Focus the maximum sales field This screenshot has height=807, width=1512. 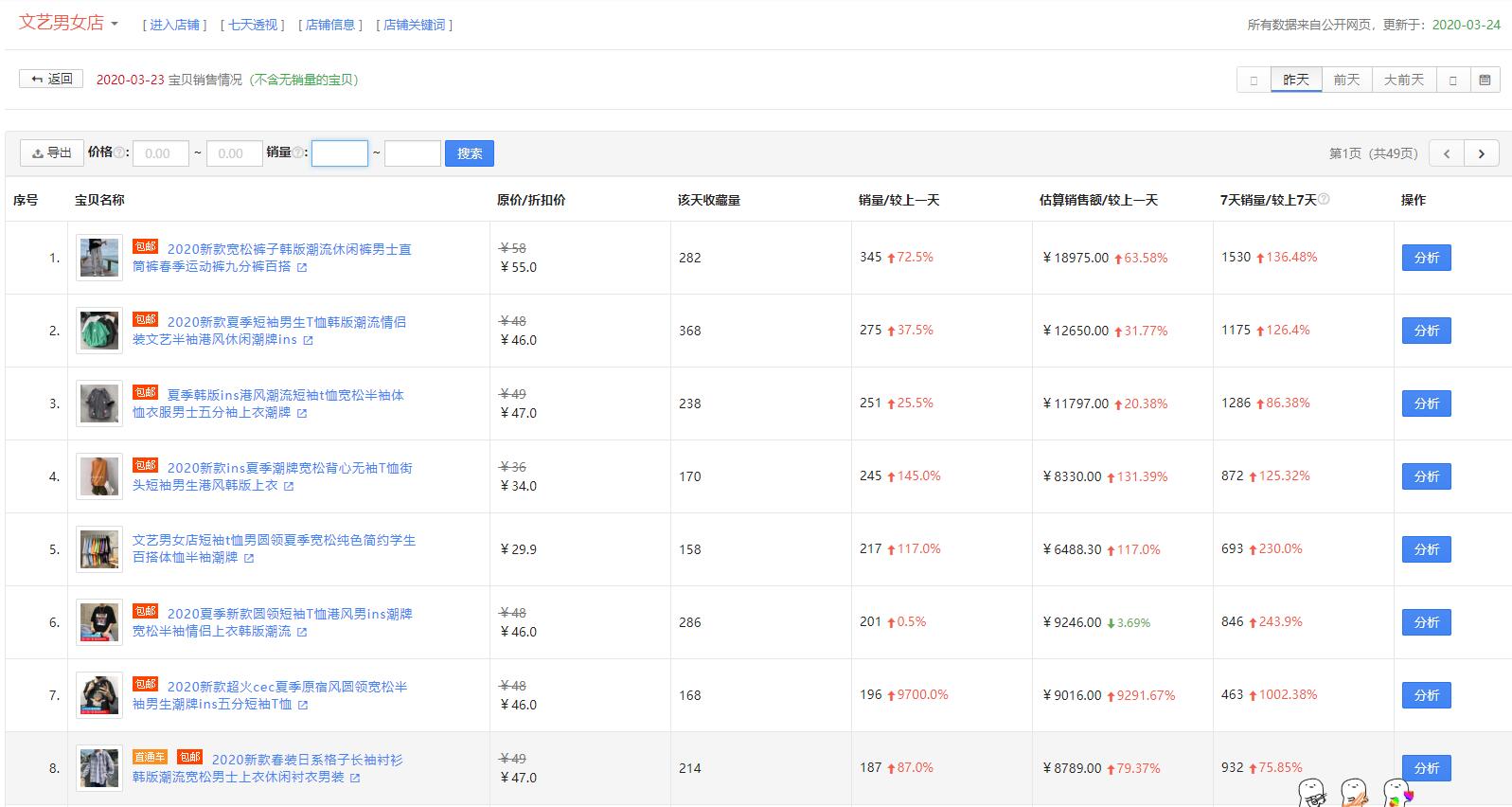tap(413, 153)
